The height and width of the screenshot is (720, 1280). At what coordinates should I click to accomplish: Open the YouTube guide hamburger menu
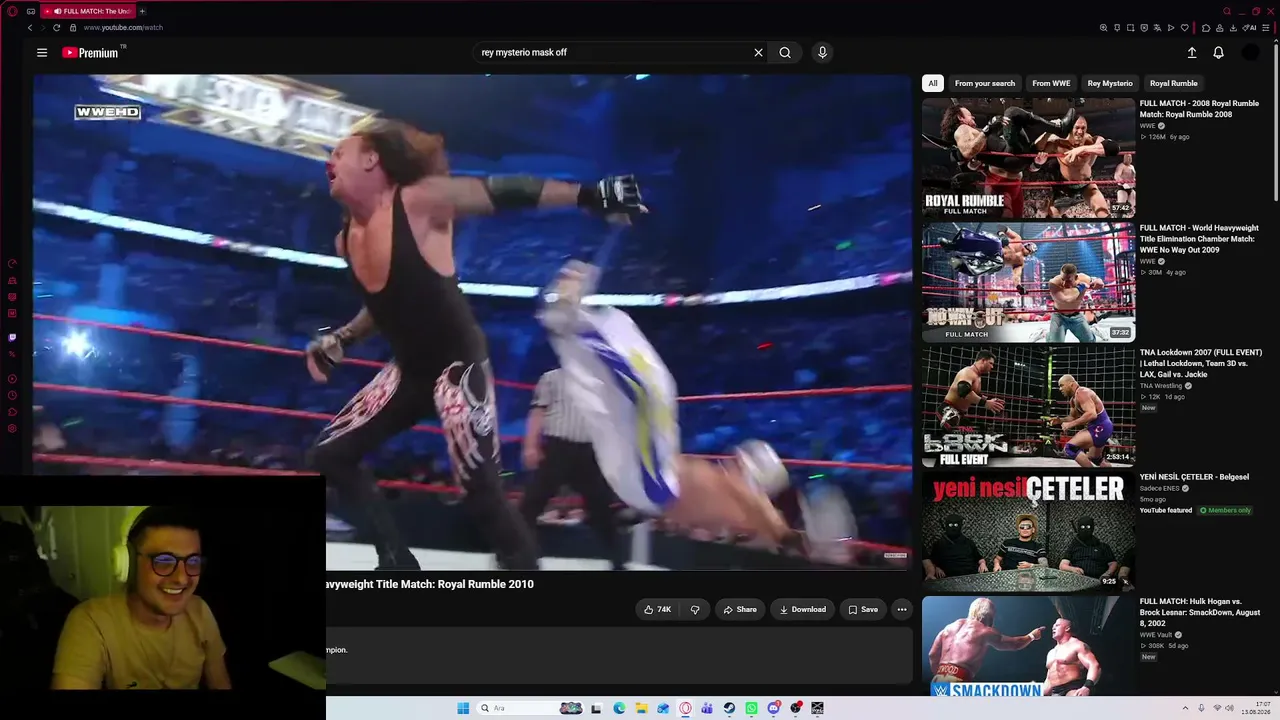coord(42,53)
